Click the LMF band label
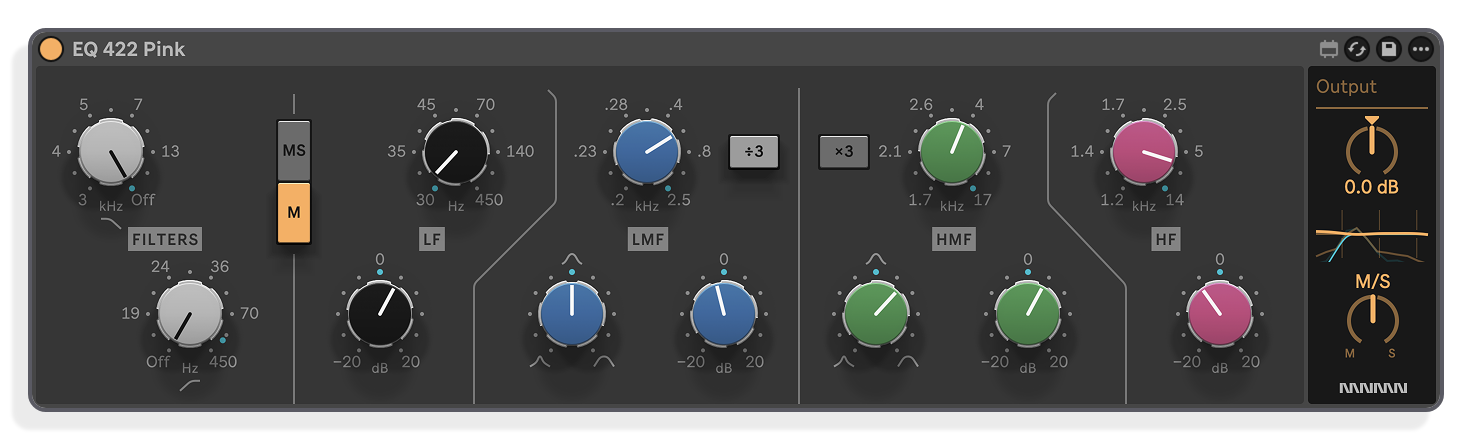This screenshot has height=440, width=1472. [648, 239]
